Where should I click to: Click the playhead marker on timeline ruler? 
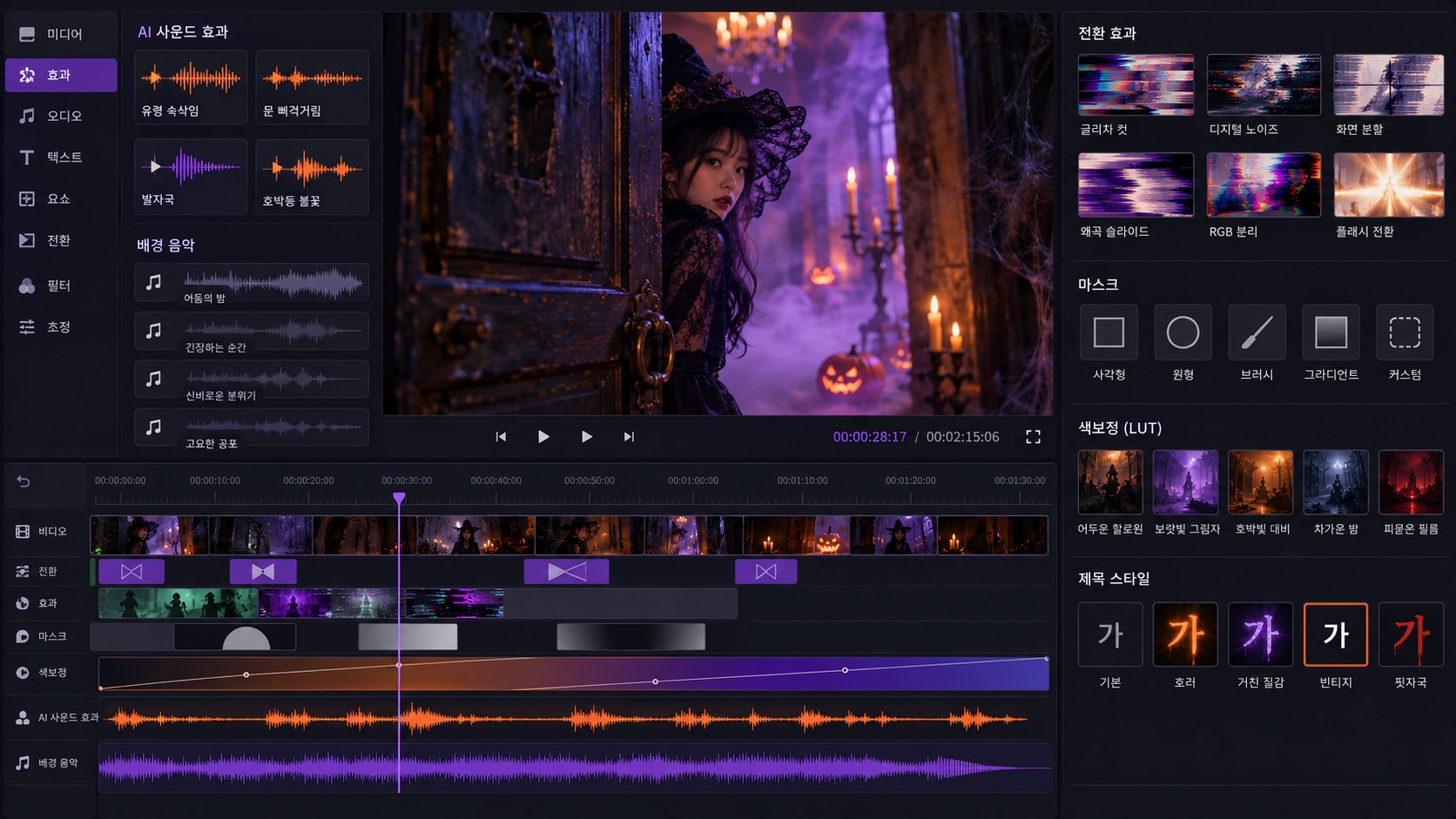(399, 498)
